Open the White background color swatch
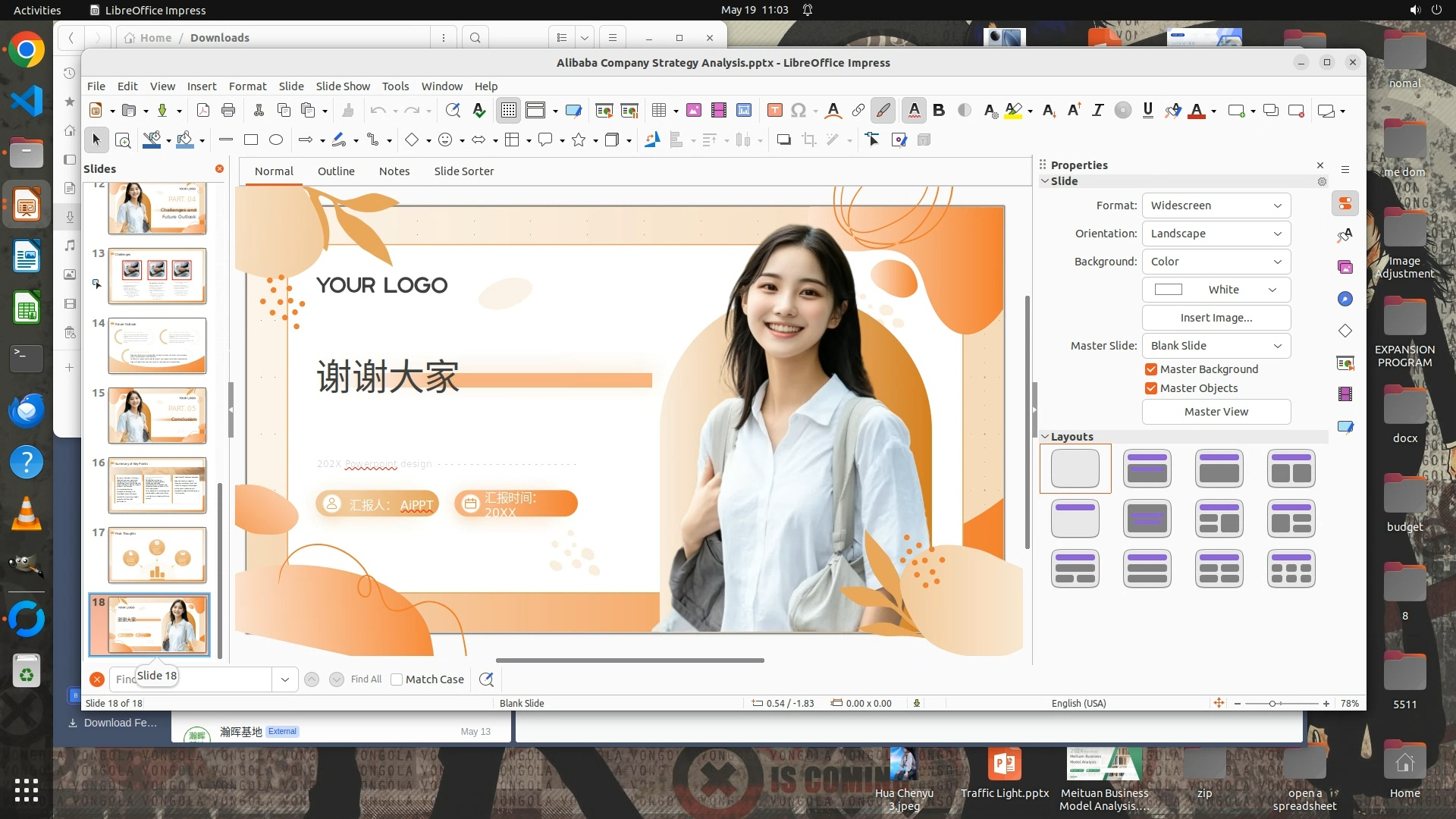The image size is (1456, 819). (1216, 290)
